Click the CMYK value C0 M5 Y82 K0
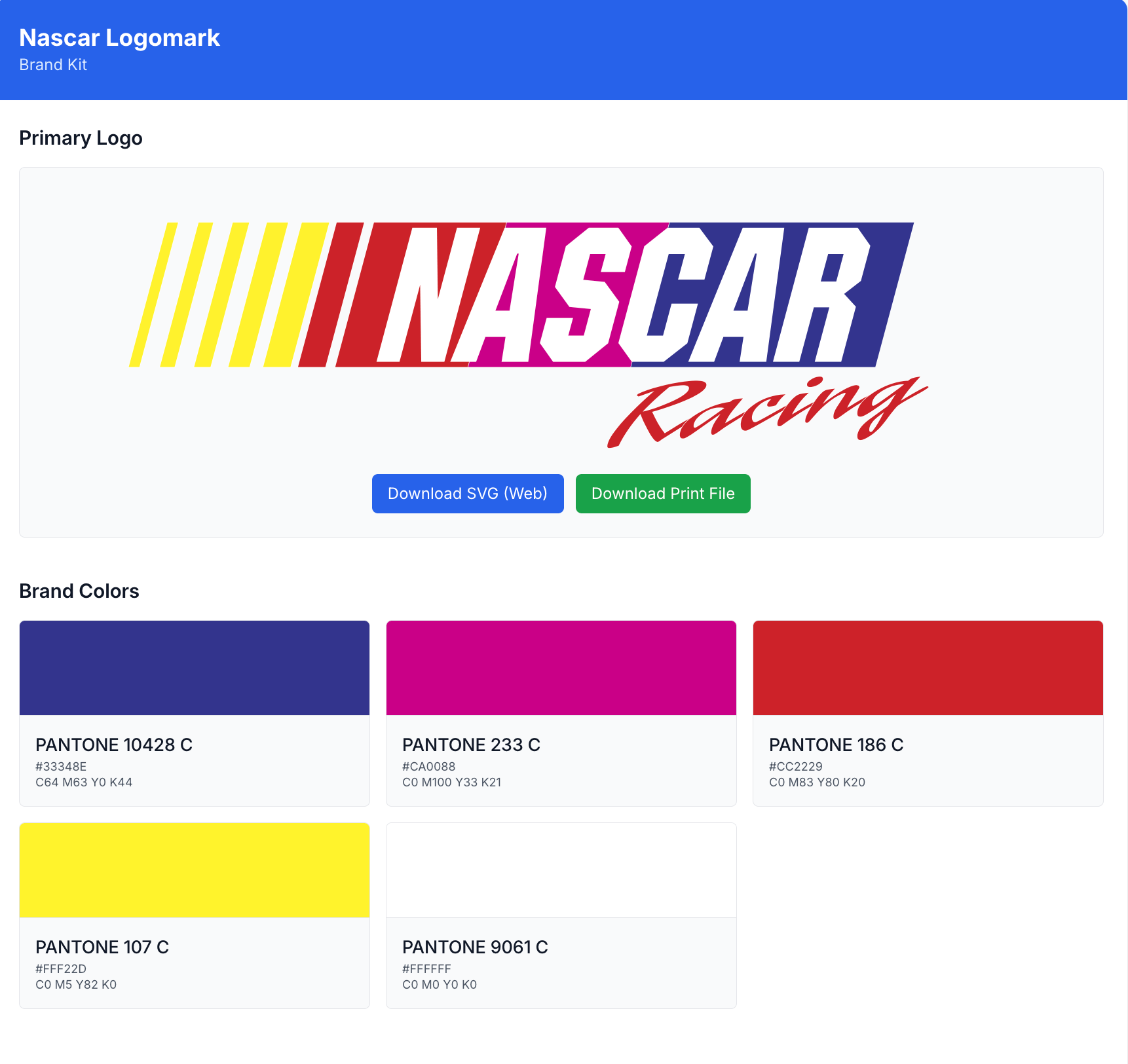The width and height of the screenshot is (1128, 1064). click(x=76, y=985)
